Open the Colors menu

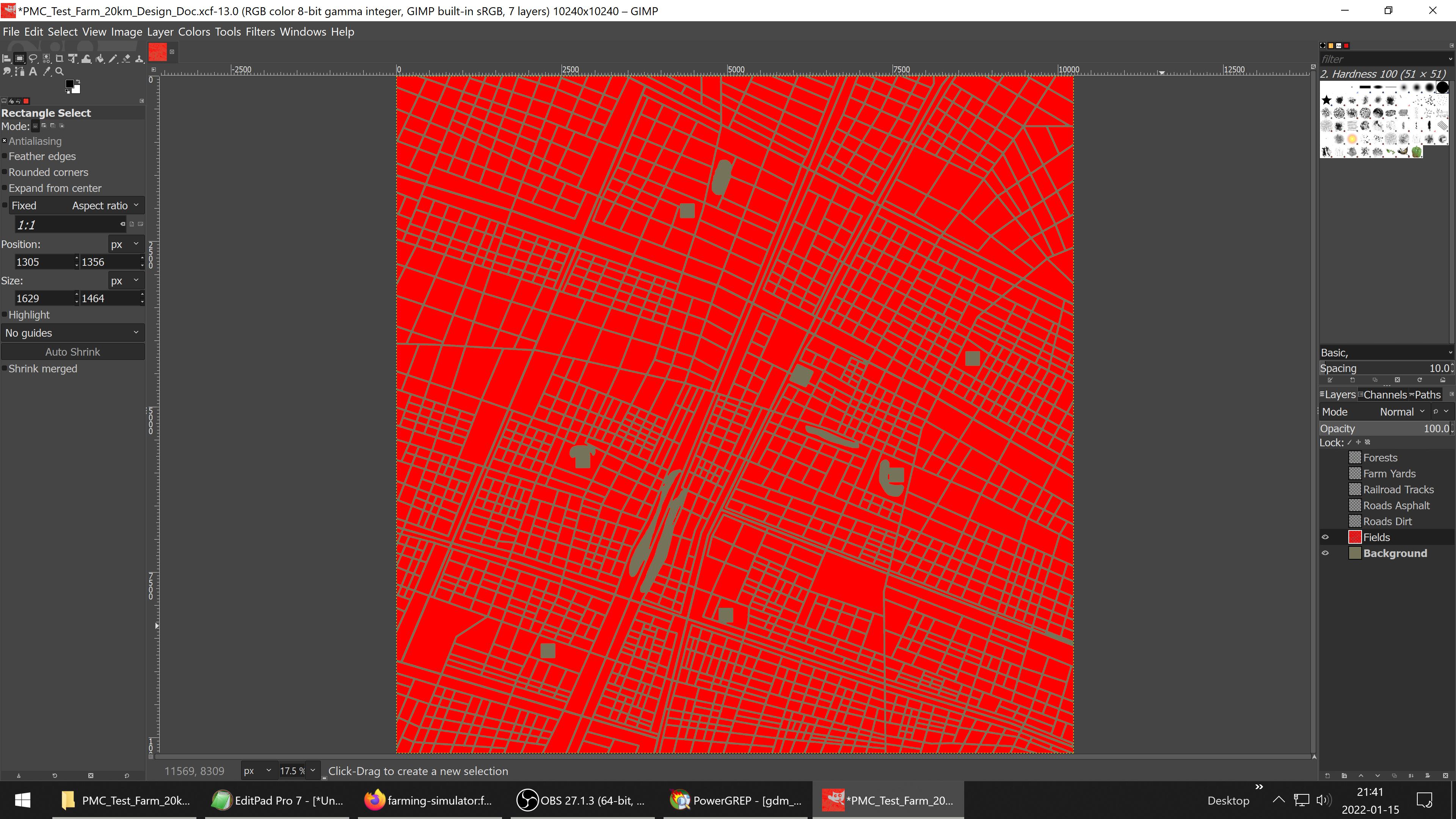click(194, 31)
